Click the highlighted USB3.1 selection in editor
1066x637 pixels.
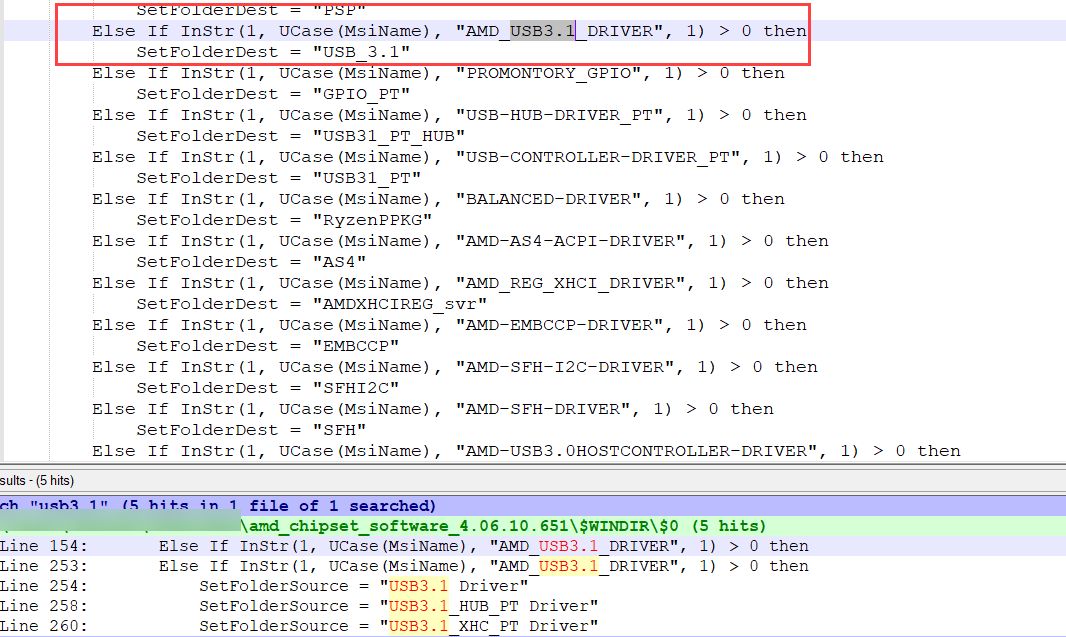[x=543, y=31]
